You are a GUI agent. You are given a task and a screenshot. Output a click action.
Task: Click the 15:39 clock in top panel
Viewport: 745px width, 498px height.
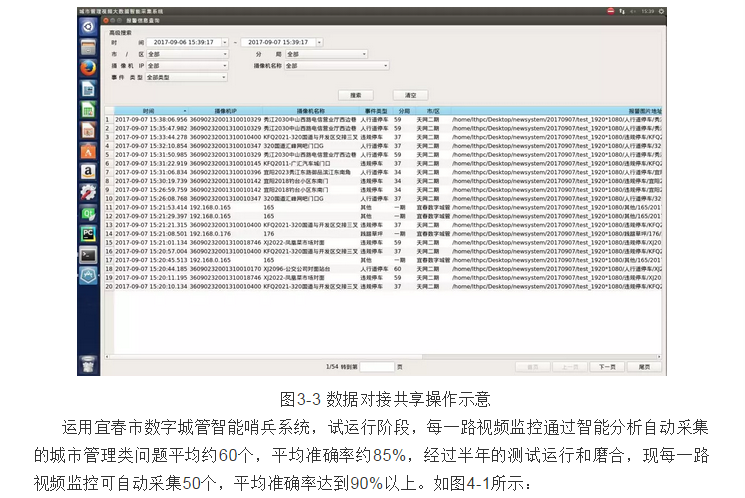pos(647,11)
